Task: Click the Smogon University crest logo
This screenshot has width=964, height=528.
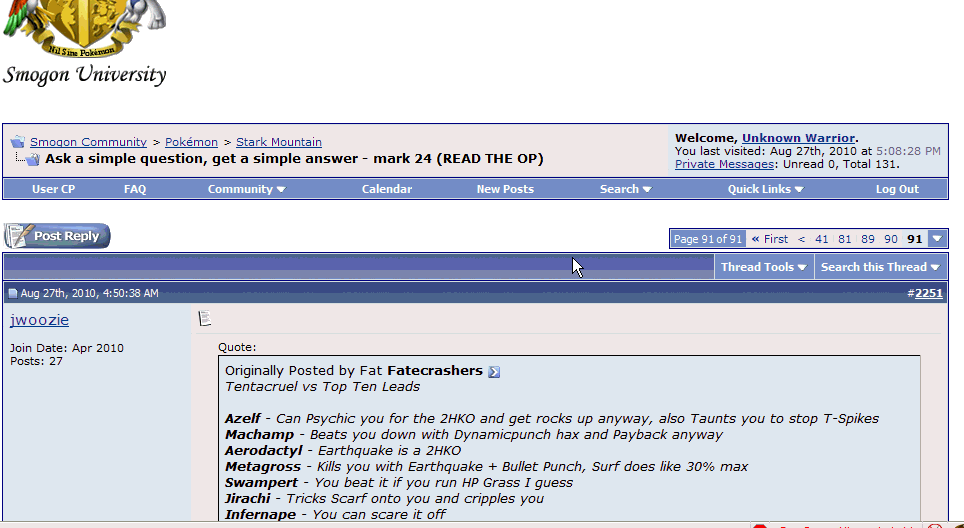Action: pos(85,29)
